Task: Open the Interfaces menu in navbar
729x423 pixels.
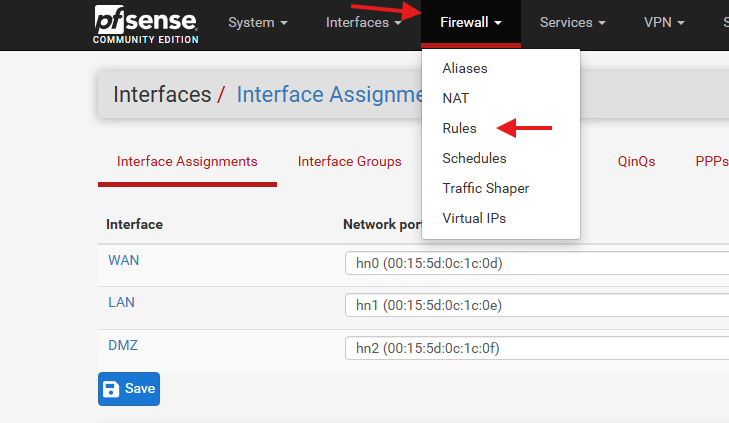Action: click(x=364, y=22)
